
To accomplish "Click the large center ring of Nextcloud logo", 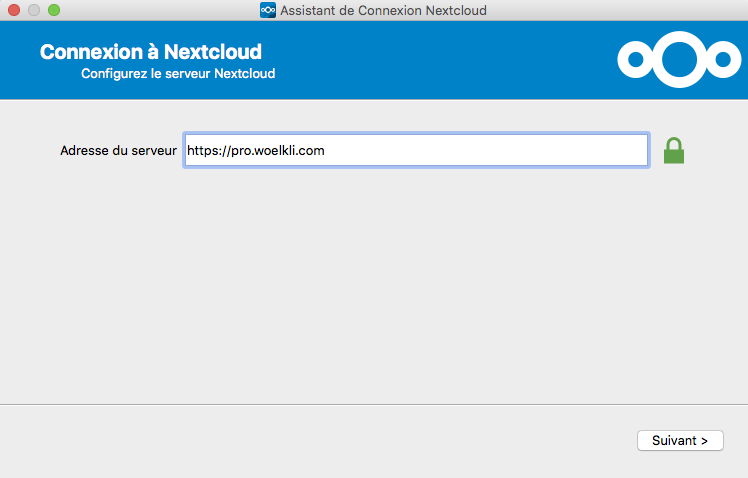I will coord(679,60).
